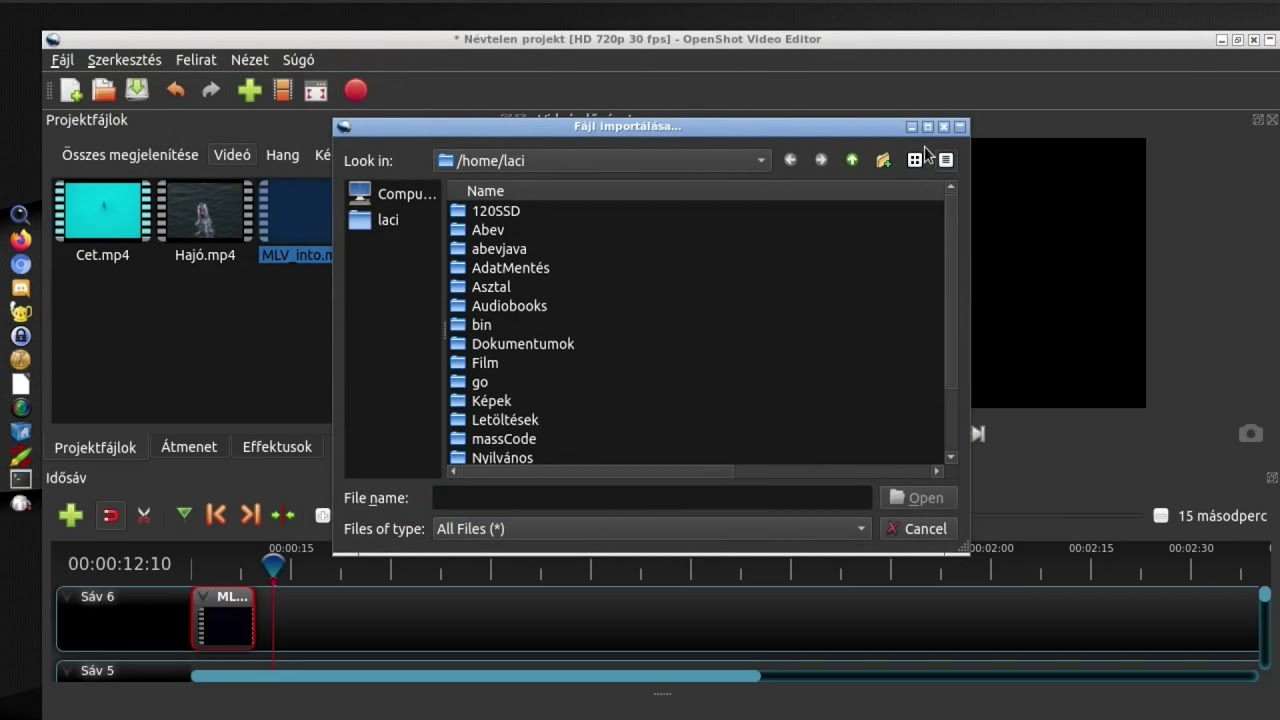This screenshot has height=720, width=1280.
Task: Click the blue playhead marker on timeline
Action: click(x=273, y=565)
